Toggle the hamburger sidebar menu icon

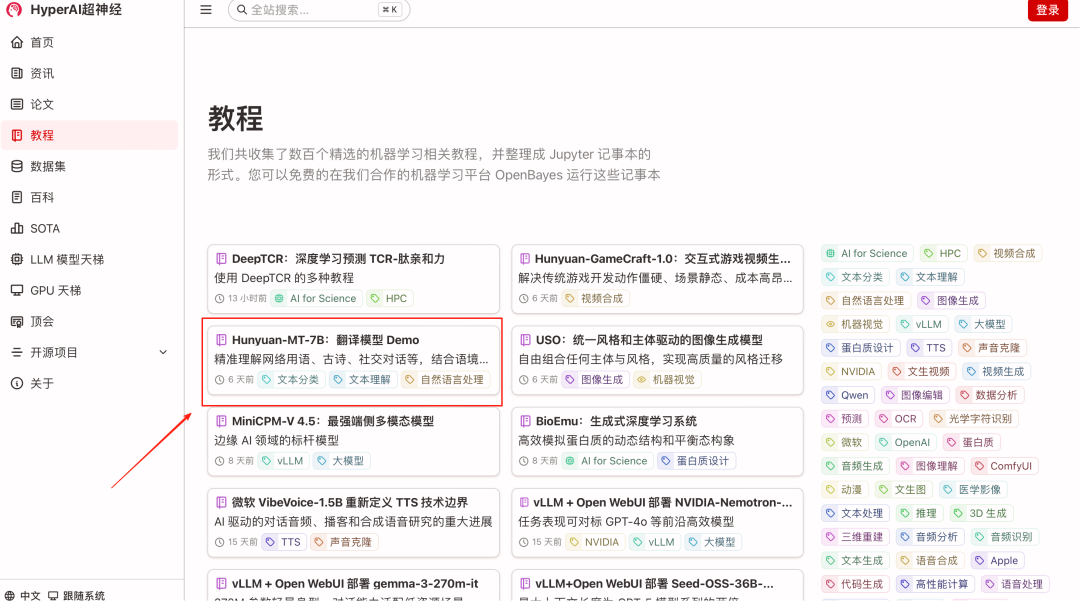tap(206, 10)
